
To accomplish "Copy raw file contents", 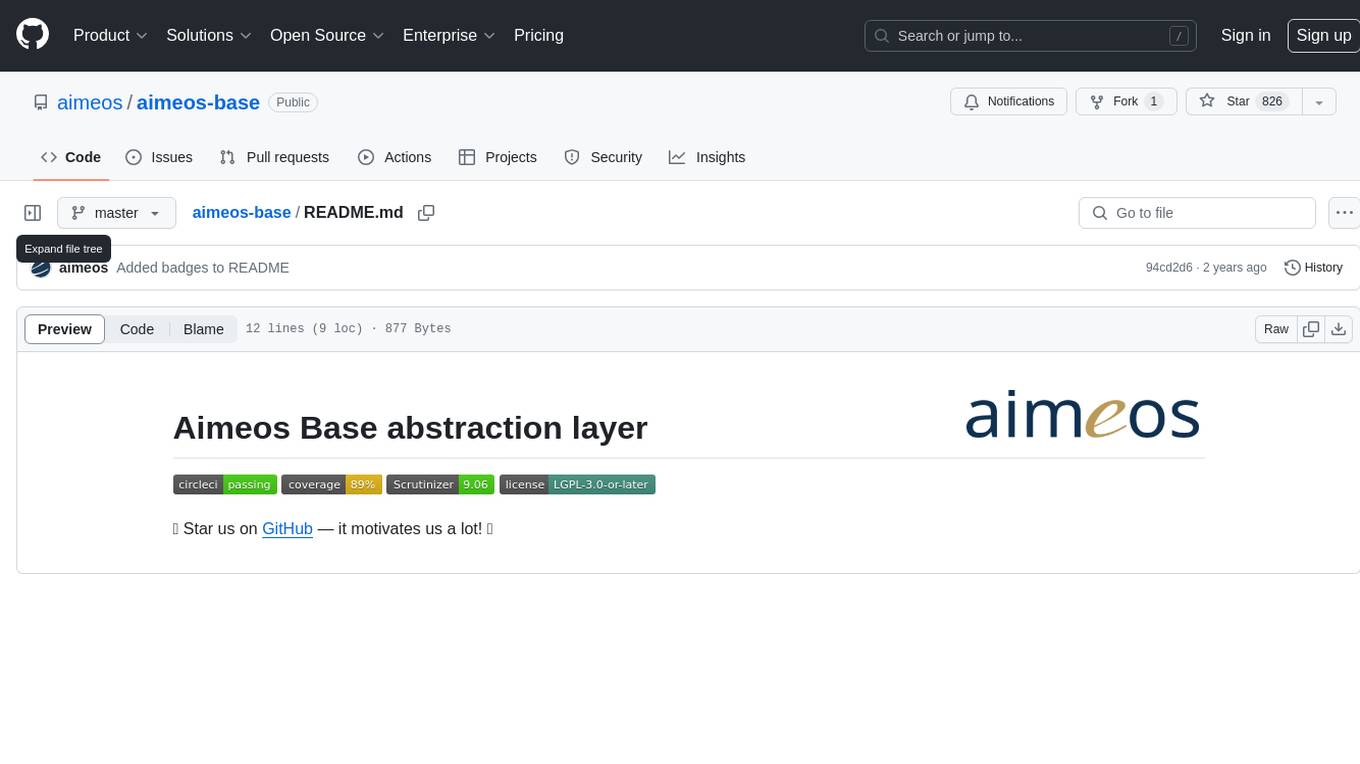I will (1311, 329).
